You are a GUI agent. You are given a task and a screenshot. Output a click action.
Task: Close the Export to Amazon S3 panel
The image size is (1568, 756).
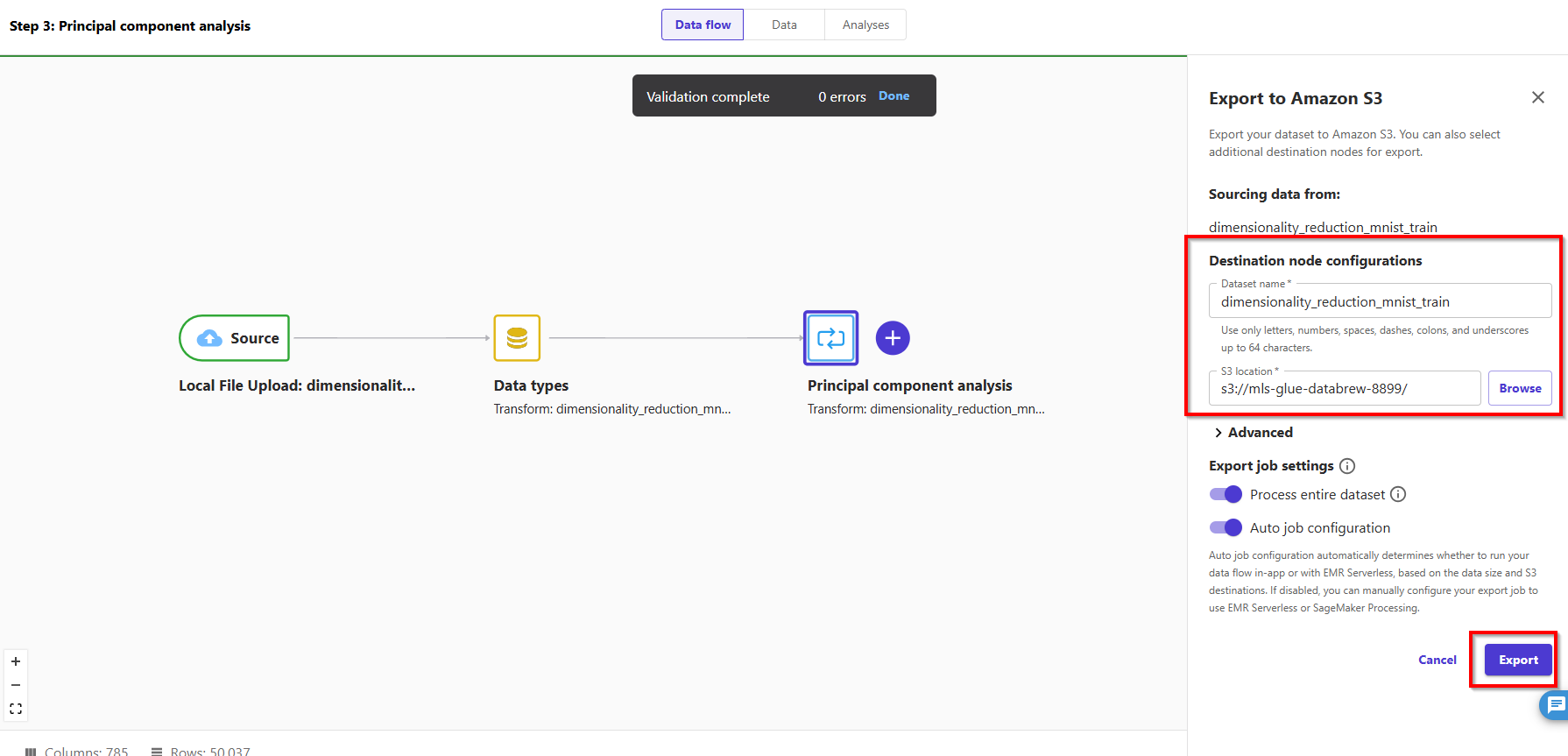1537,97
